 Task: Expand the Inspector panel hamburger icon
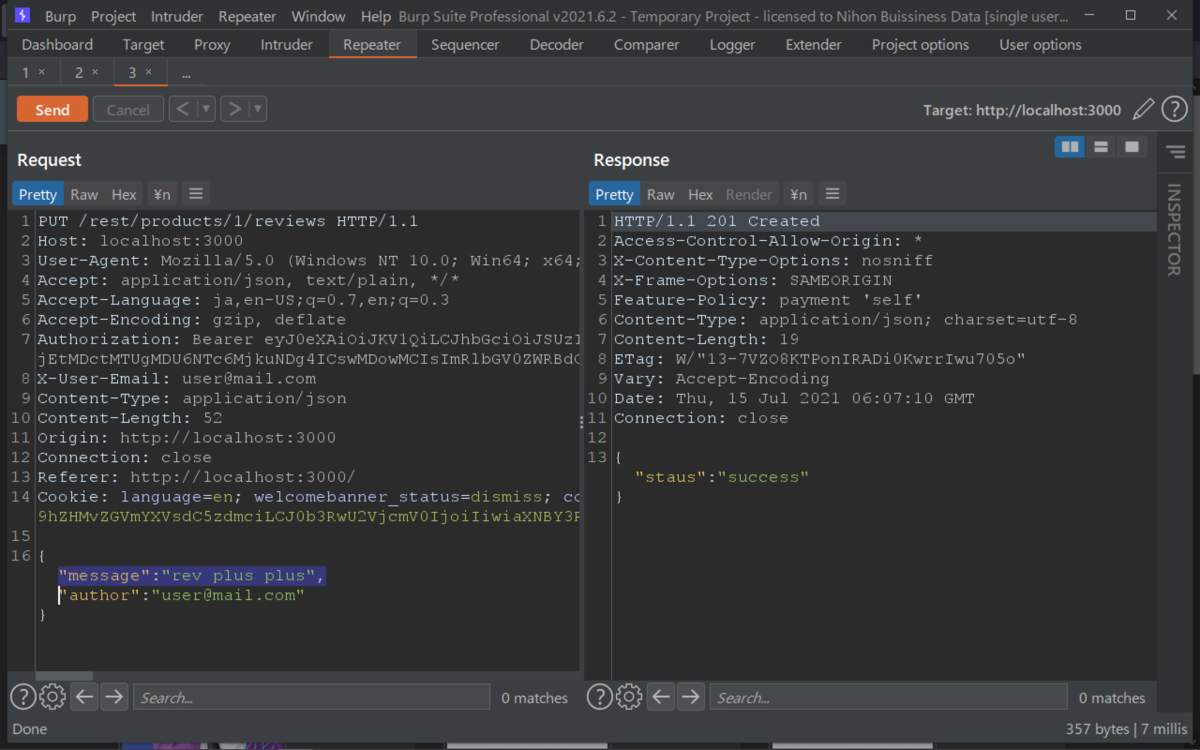click(x=1175, y=152)
